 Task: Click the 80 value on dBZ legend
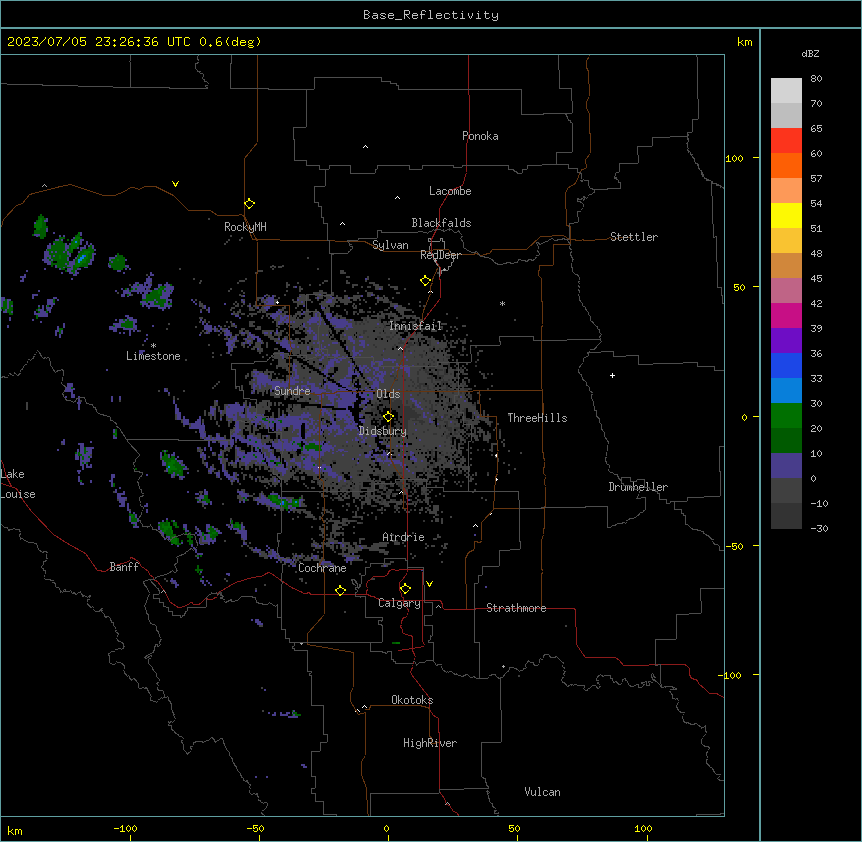[x=816, y=79]
